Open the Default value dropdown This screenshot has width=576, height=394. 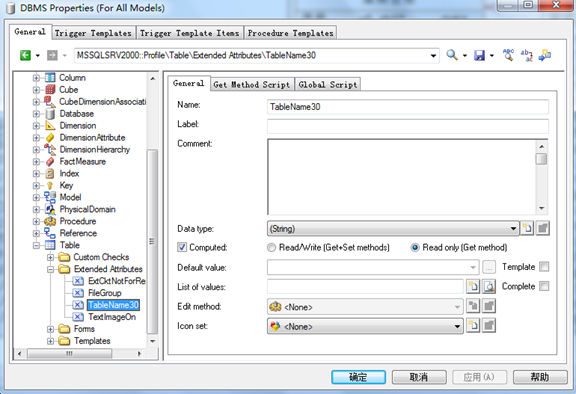(473, 267)
